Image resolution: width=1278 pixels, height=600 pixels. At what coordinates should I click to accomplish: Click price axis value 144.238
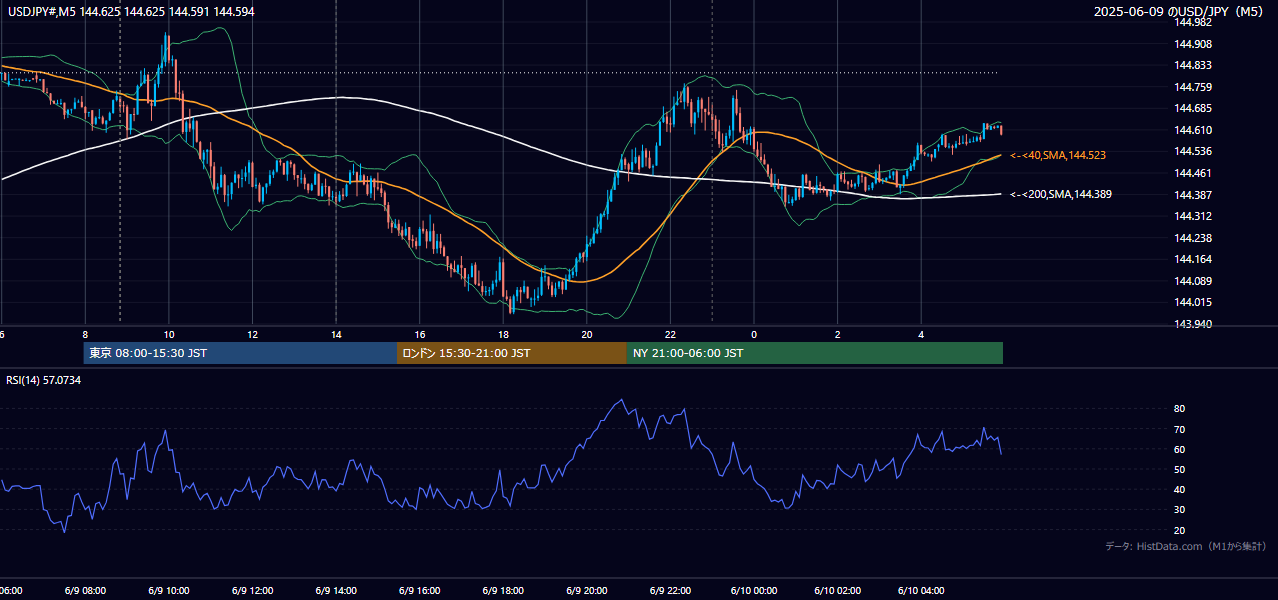click(x=1193, y=238)
